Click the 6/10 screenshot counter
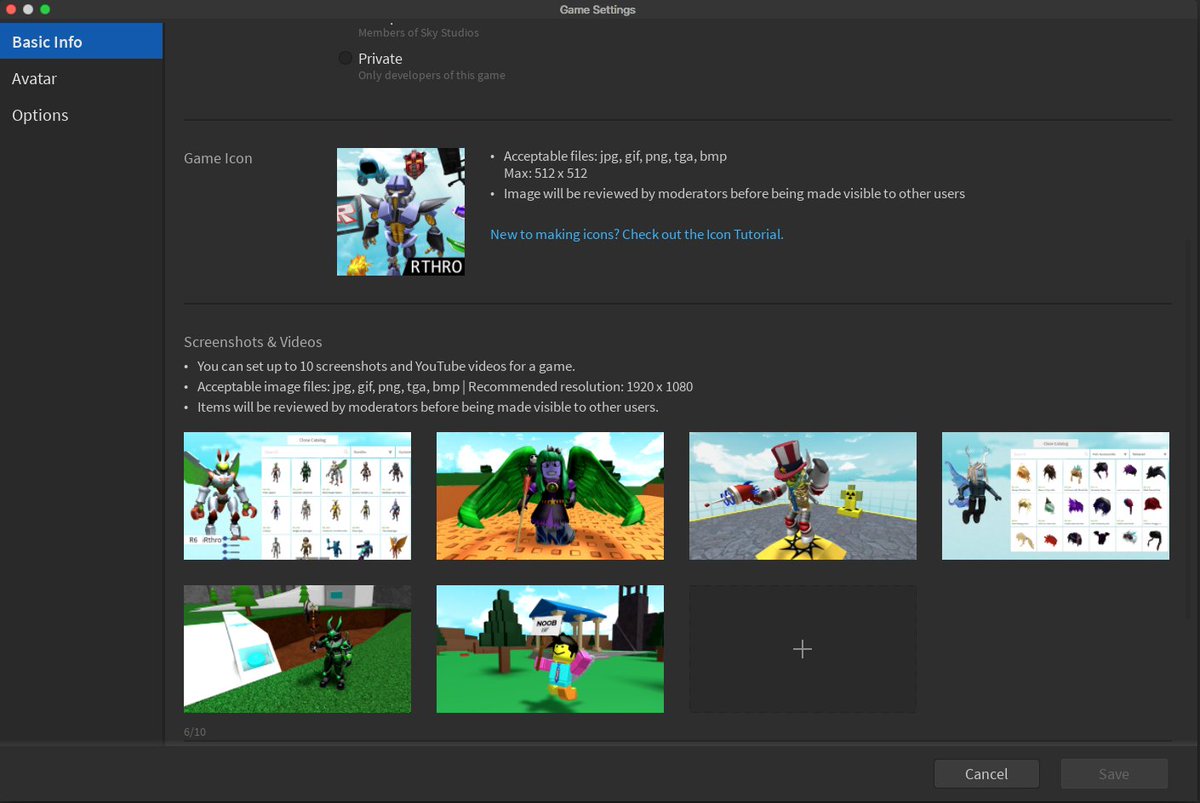Viewport: 1200px width, 803px height. tap(195, 731)
